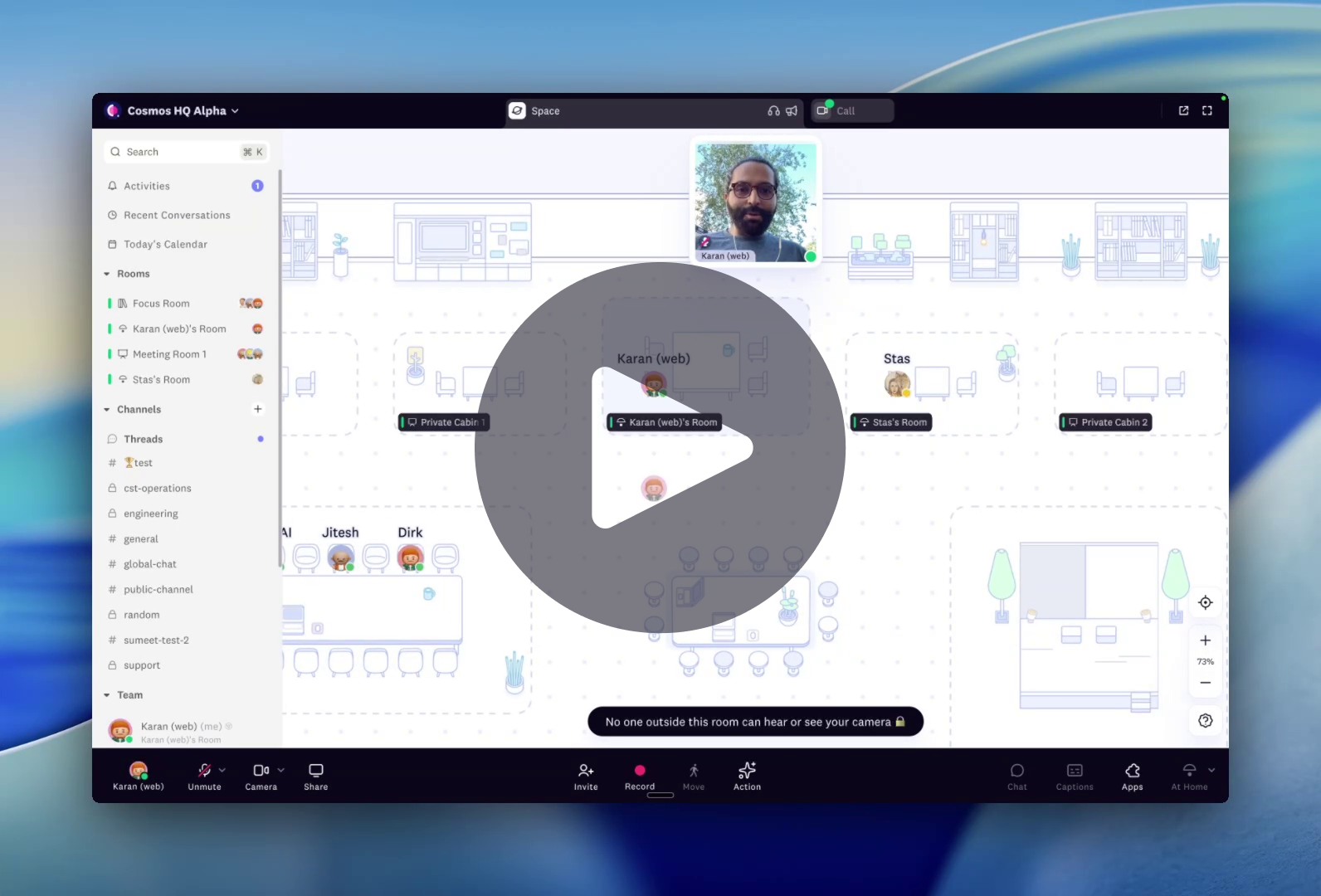Image resolution: width=1321 pixels, height=896 pixels.
Task: Click the Stas's Room map label
Action: [892, 422]
